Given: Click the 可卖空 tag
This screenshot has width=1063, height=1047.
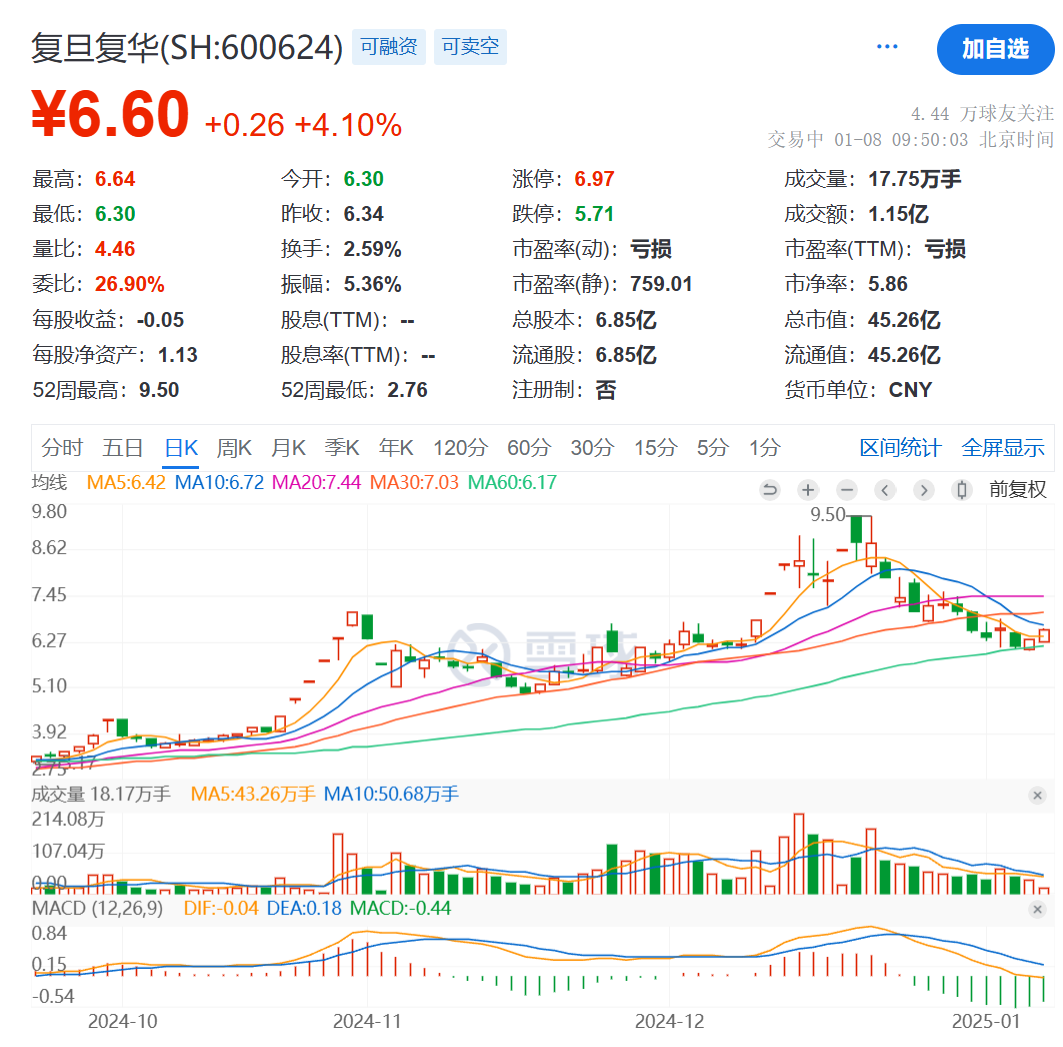Looking at the screenshot, I should [470, 47].
